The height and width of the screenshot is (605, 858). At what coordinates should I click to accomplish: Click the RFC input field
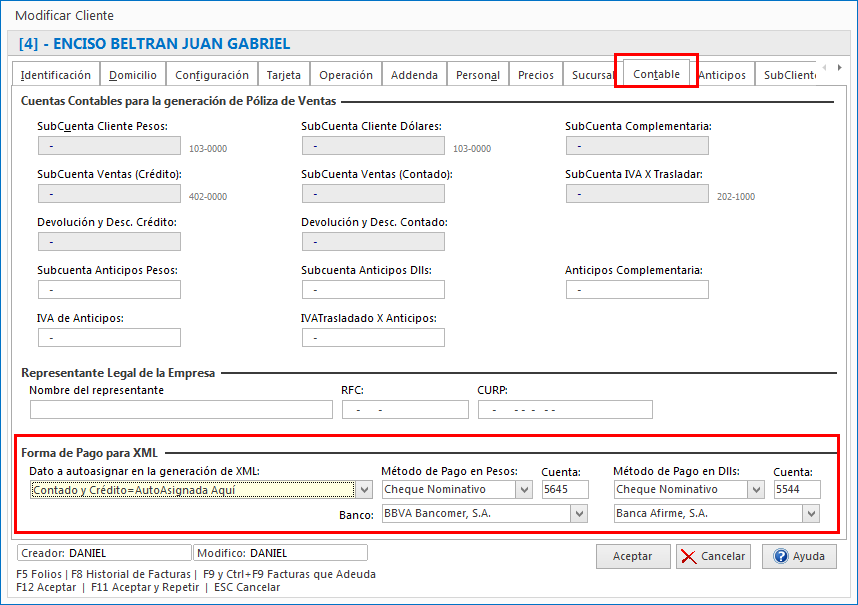click(x=405, y=409)
